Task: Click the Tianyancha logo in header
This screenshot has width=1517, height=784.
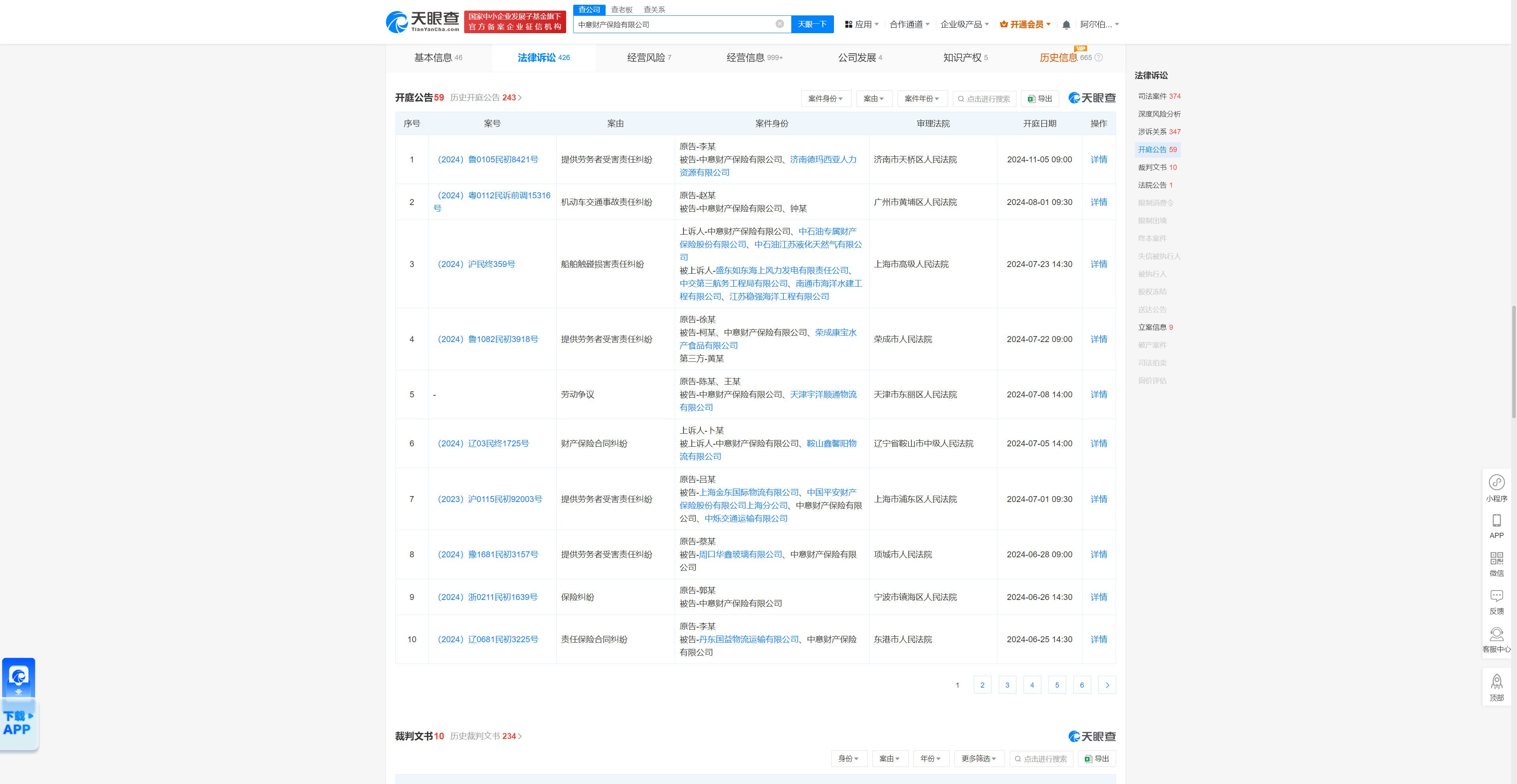Action: click(x=422, y=22)
